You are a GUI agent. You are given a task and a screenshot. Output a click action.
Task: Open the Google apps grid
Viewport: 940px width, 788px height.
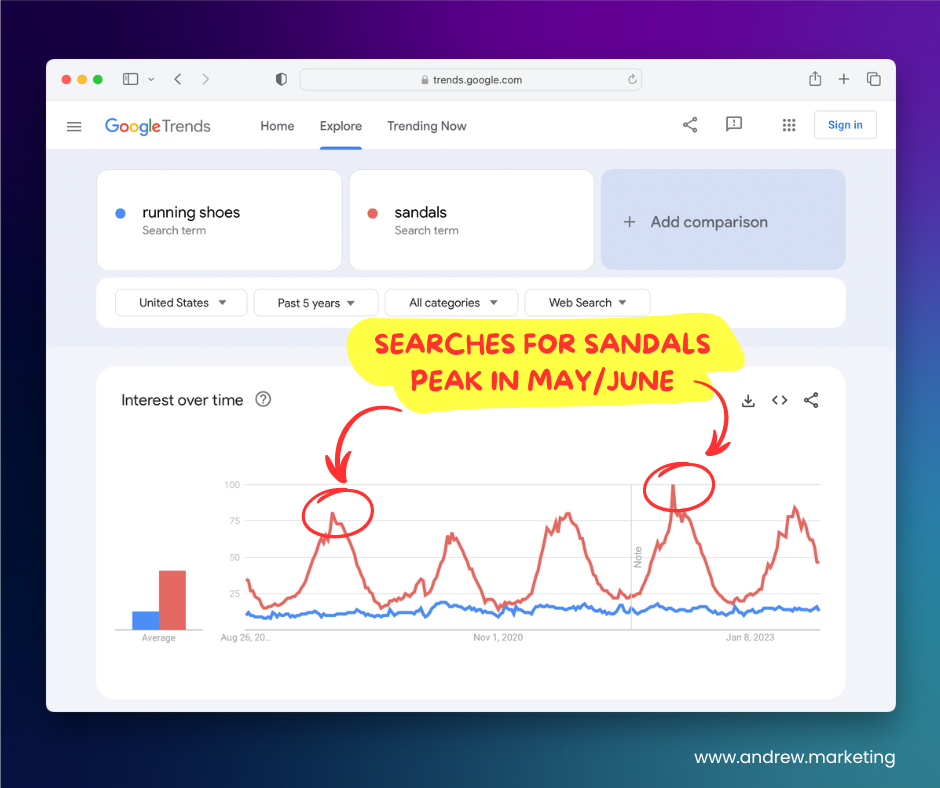point(789,124)
